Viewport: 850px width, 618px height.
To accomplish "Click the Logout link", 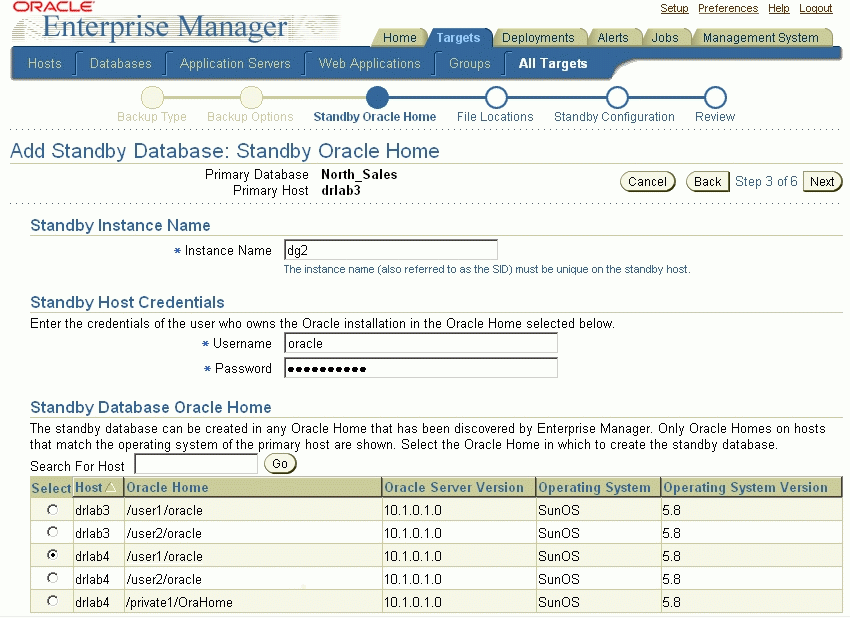I will (816, 8).
